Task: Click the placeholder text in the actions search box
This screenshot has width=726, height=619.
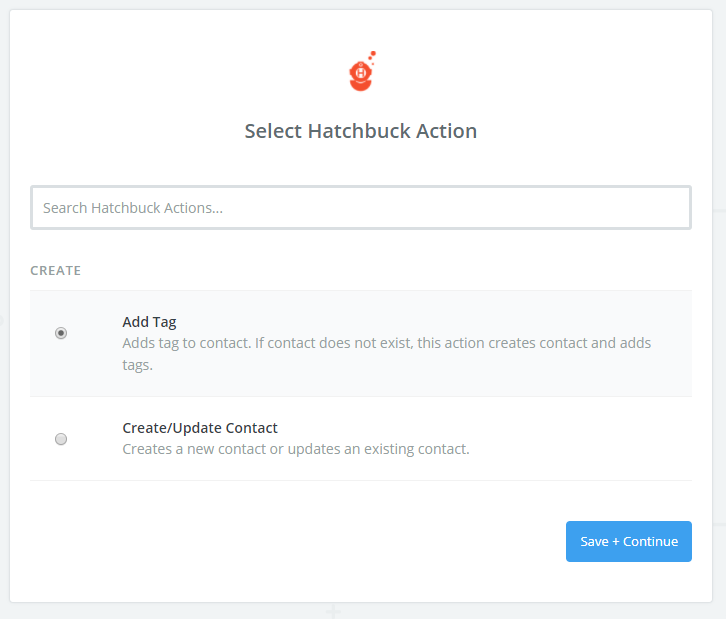Action: click(133, 208)
